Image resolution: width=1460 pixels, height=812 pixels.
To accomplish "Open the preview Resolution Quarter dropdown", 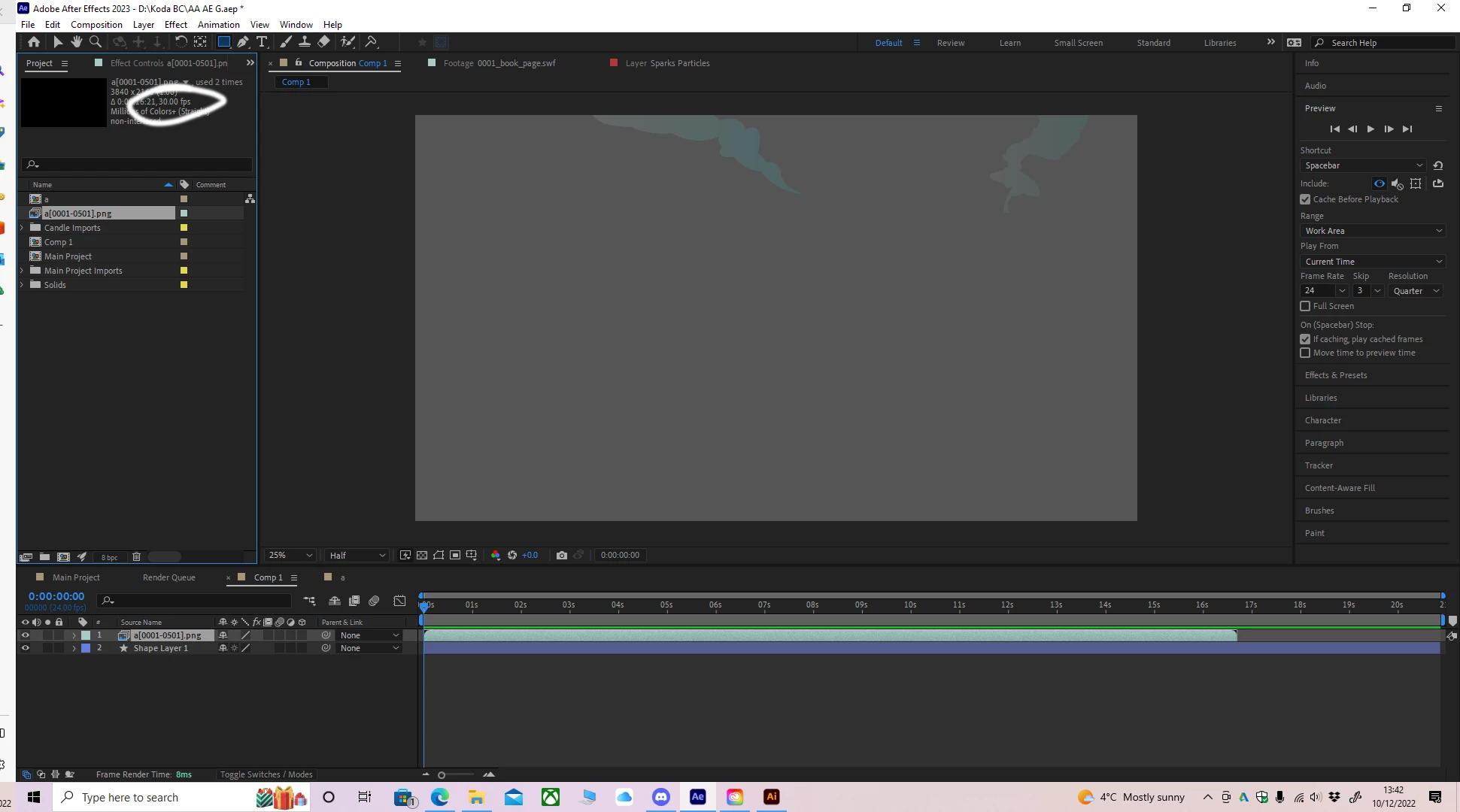I will pyautogui.click(x=1415, y=291).
